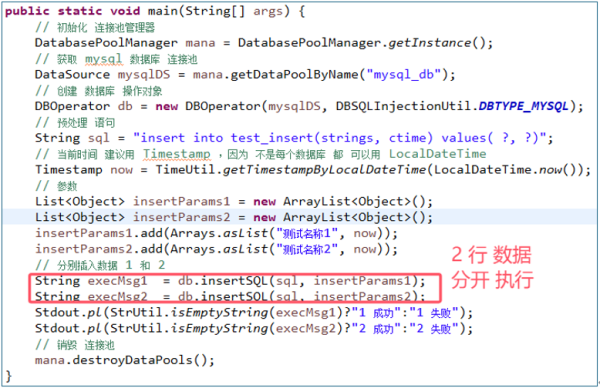600x388 pixels.
Task: Click the destroyDataPools method call
Action: pos(133,360)
